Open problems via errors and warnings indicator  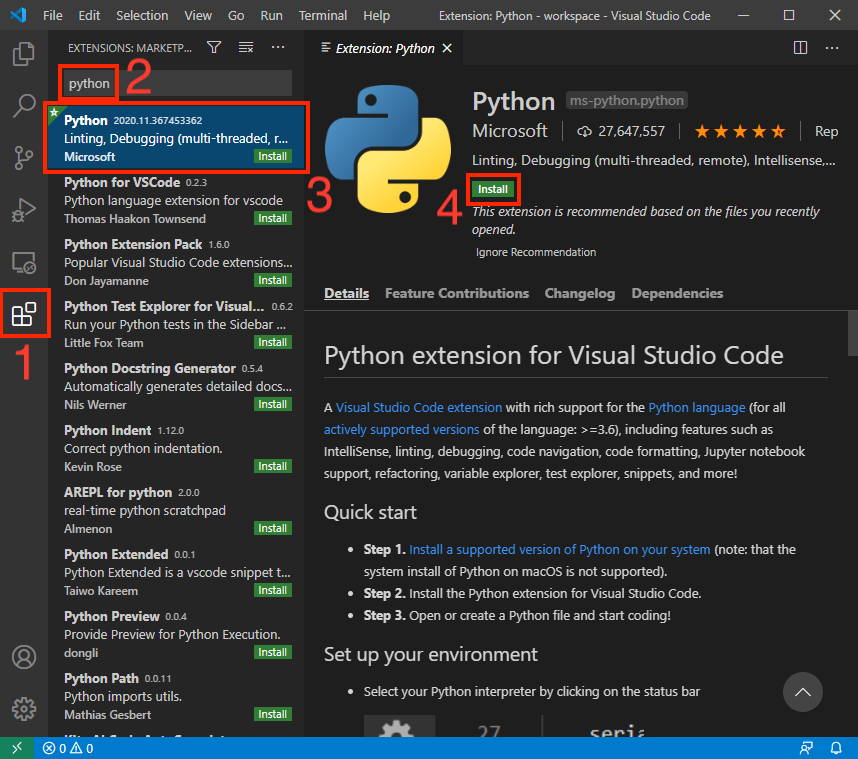(68, 748)
